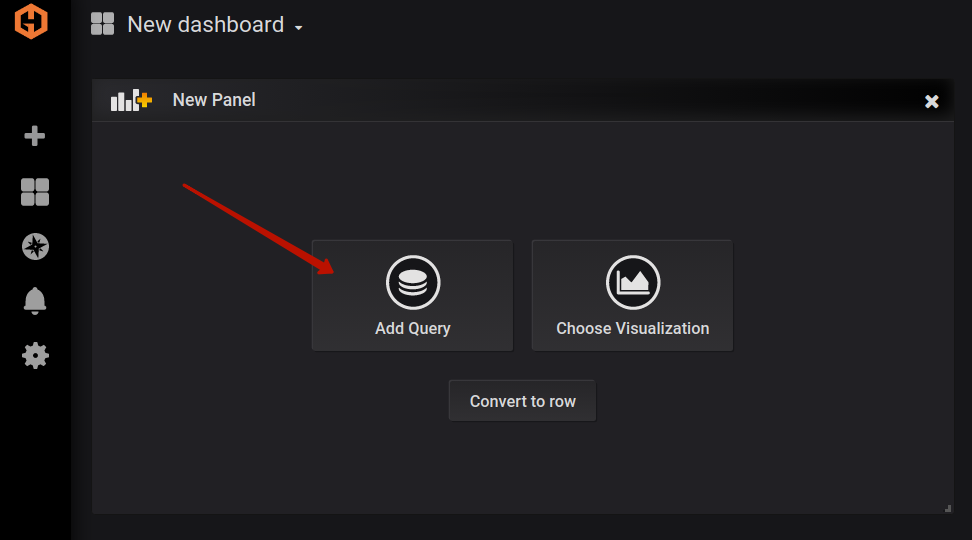Open the Grafana logo home menu

[31, 22]
